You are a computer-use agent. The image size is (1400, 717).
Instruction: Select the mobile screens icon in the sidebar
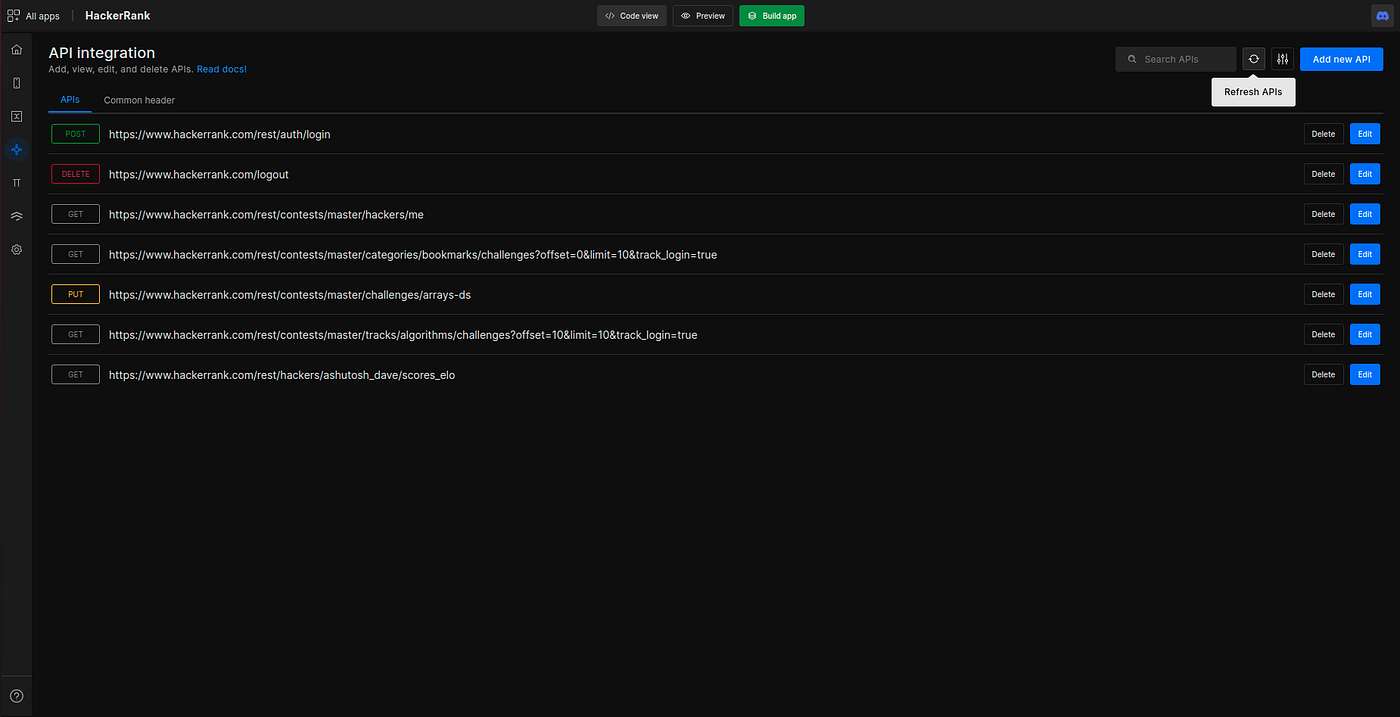[x=16, y=82]
